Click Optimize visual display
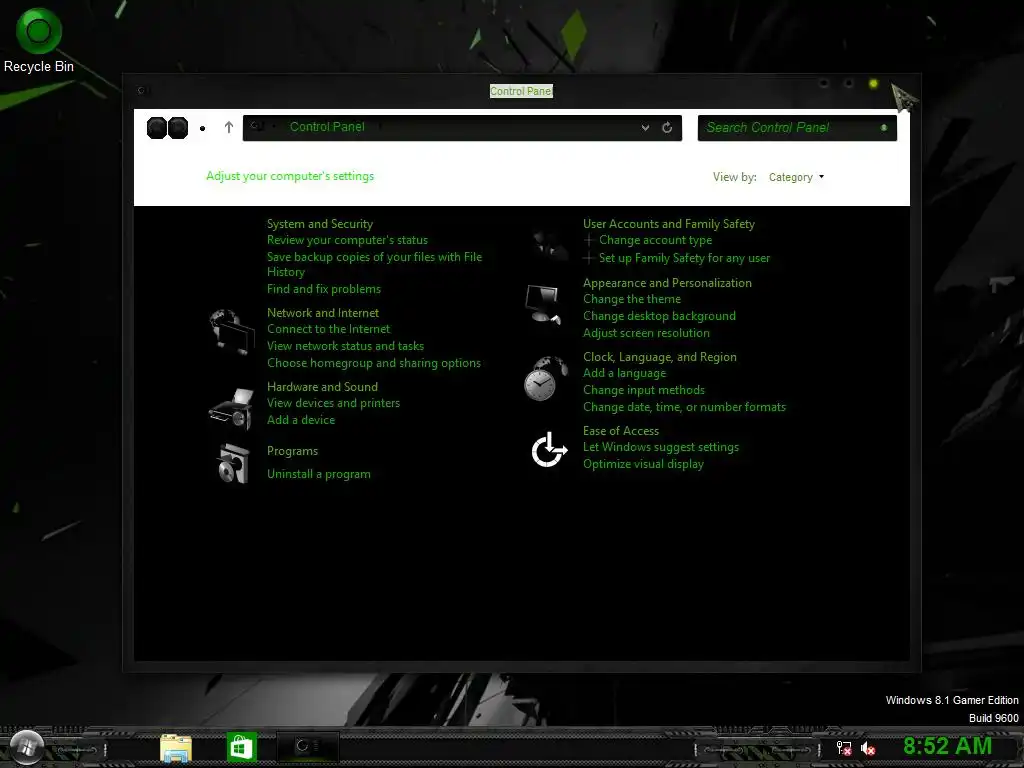Image resolution: width=1024 pixels, height=768 pixels. (643, 464)
